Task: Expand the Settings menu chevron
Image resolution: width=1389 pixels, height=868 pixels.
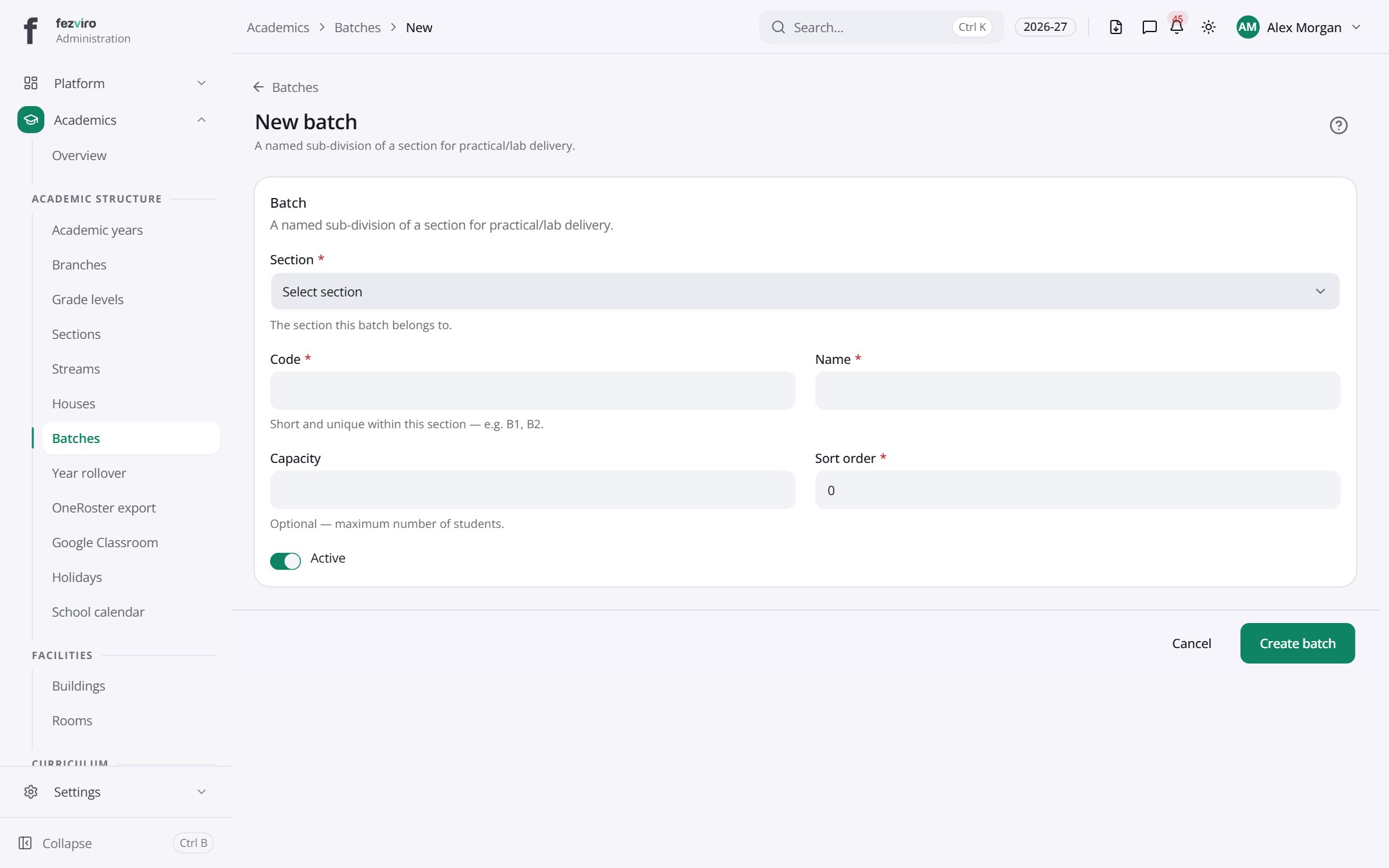Action: click(x=201, y=791)
